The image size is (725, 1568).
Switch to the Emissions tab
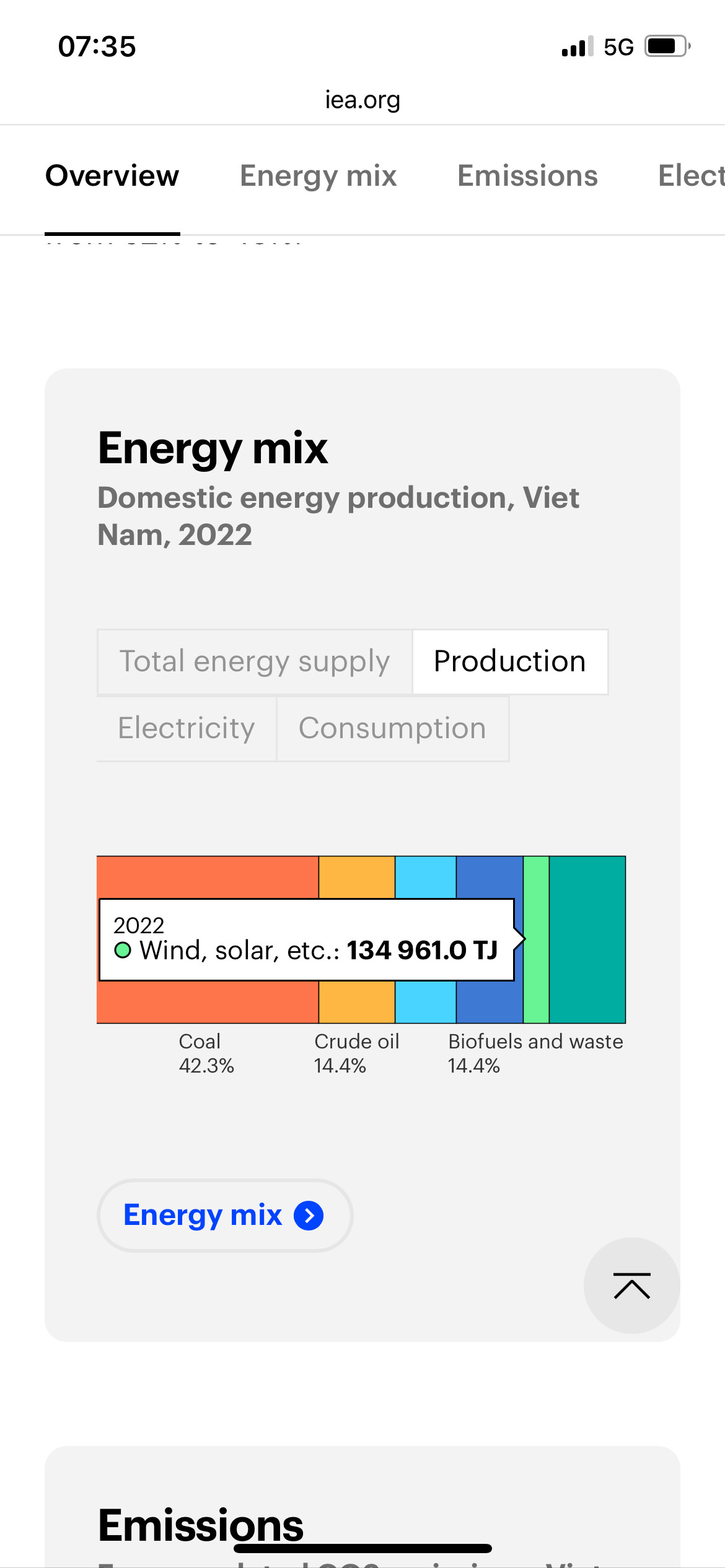[x=527, y=176]
